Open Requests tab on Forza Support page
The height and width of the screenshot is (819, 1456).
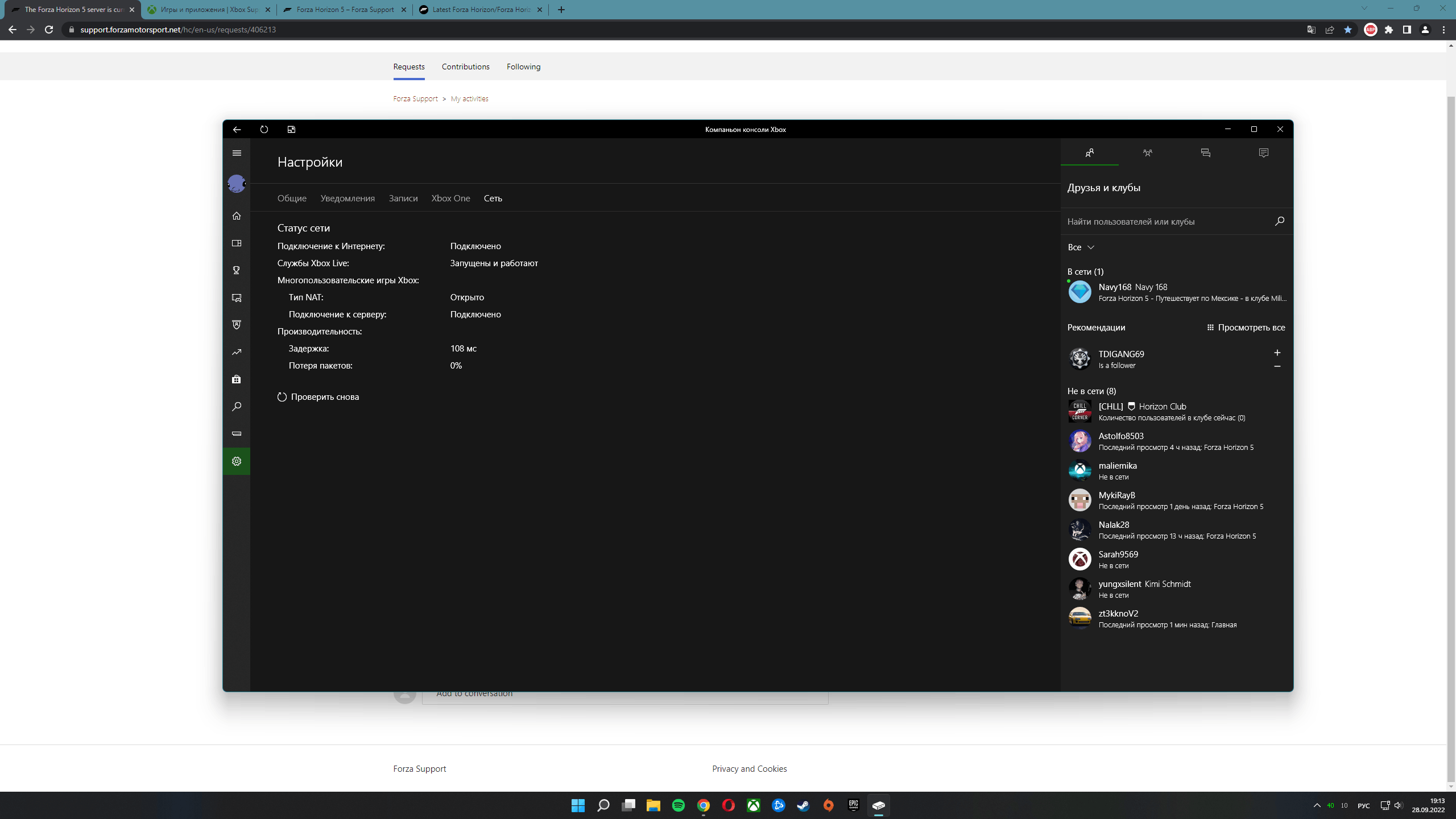(409, 67)
